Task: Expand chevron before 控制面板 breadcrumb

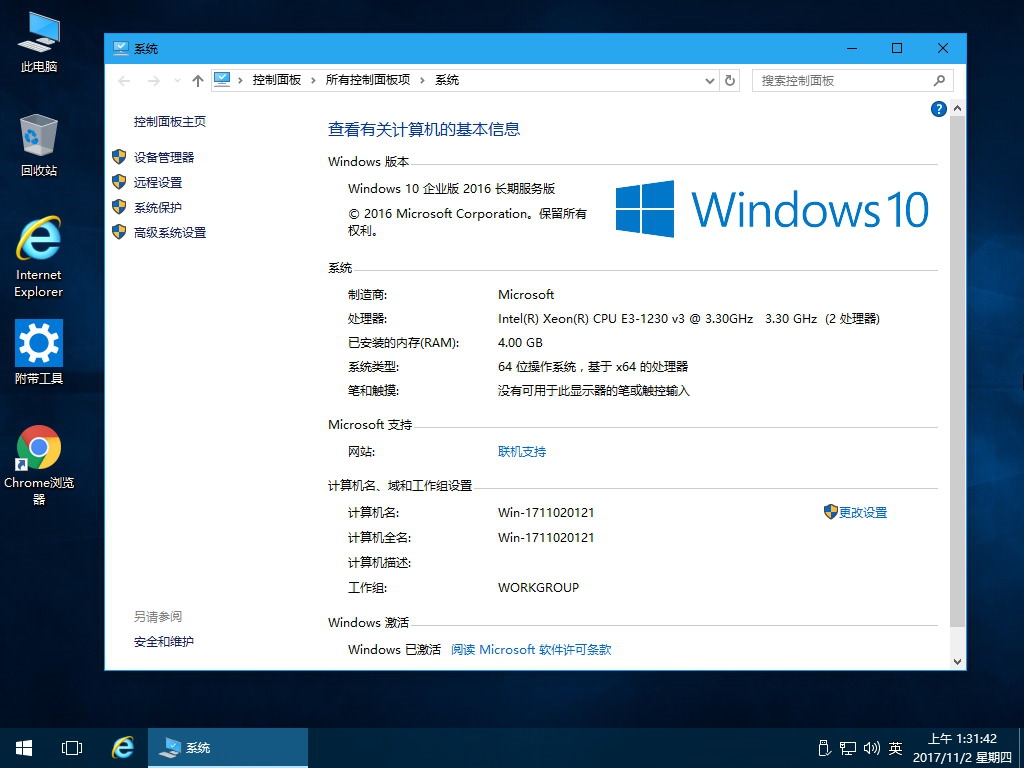Action: point(240,80)
